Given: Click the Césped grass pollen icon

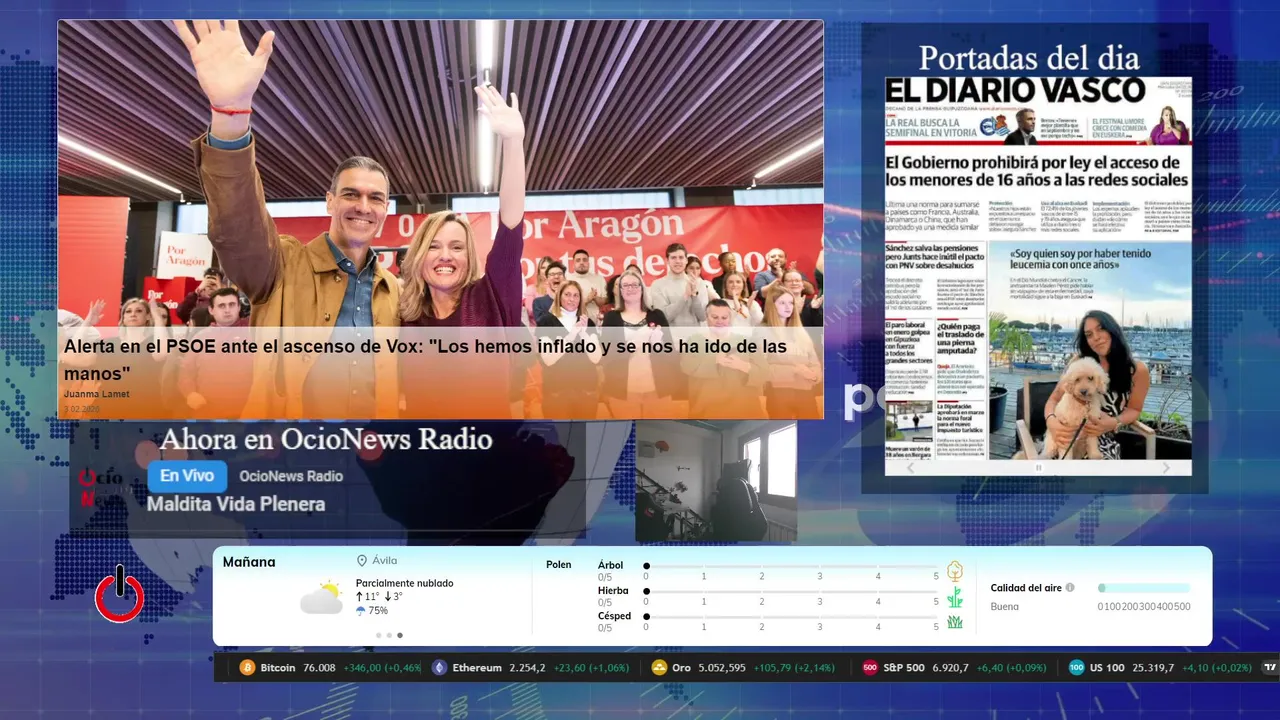Looking at the screenshot, I should [955, 622].
